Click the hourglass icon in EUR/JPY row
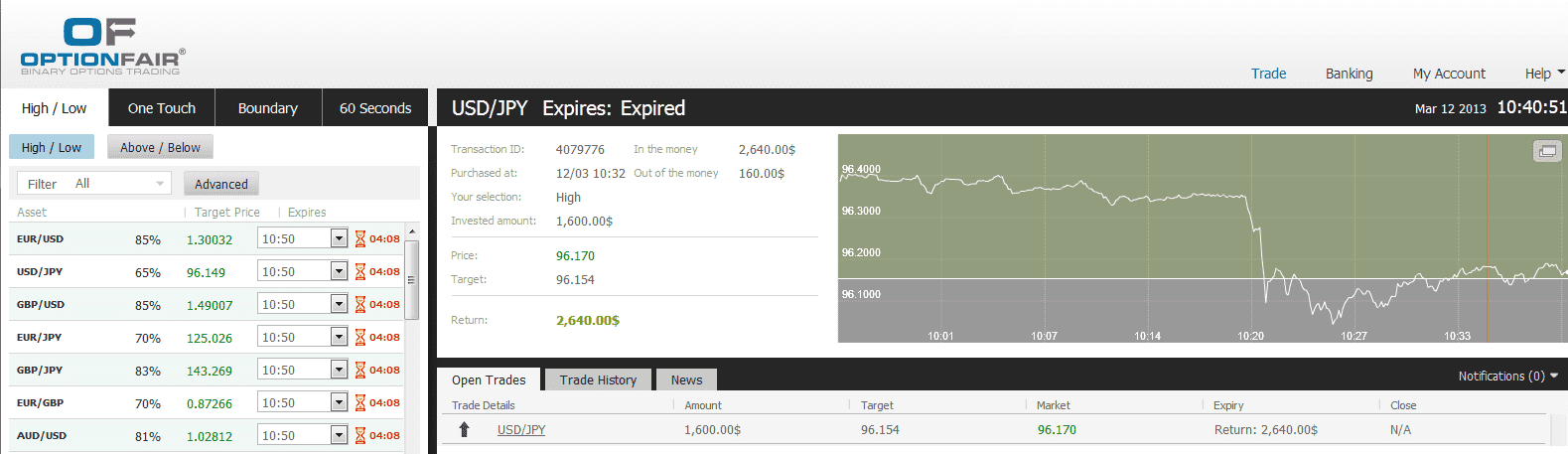The height and width of the screenshot is (454, 1568). (x=360, y=338)
